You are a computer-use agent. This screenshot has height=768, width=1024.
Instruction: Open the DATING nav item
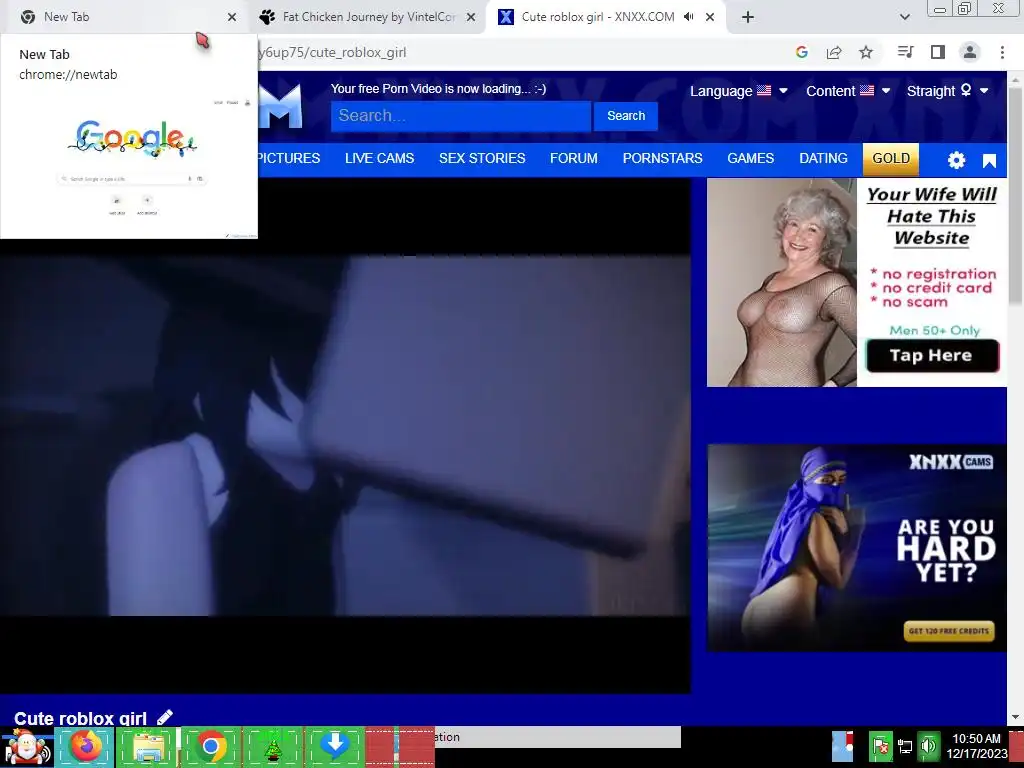coord(823,159)
